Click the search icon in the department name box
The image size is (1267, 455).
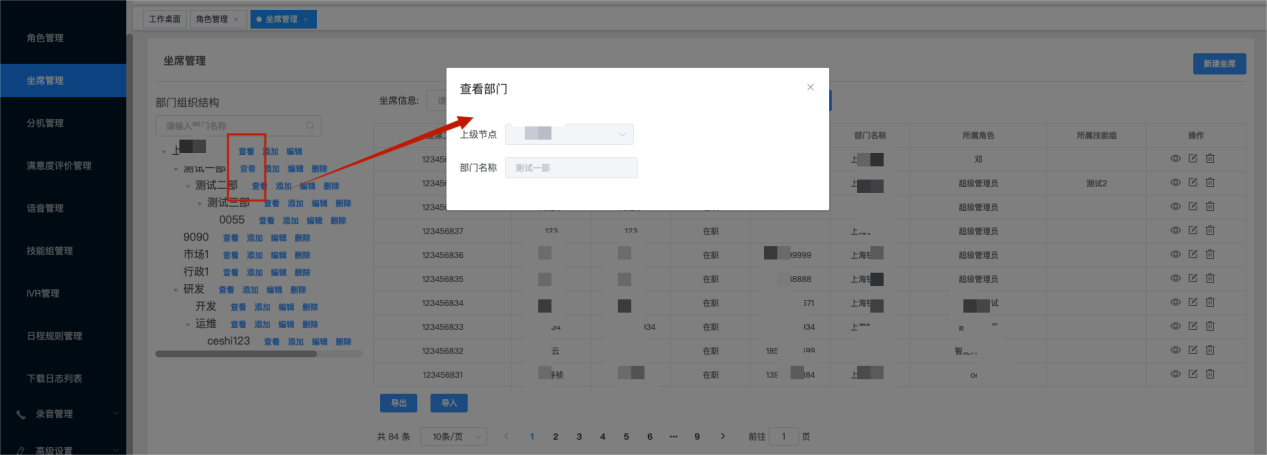click(311, 126)
